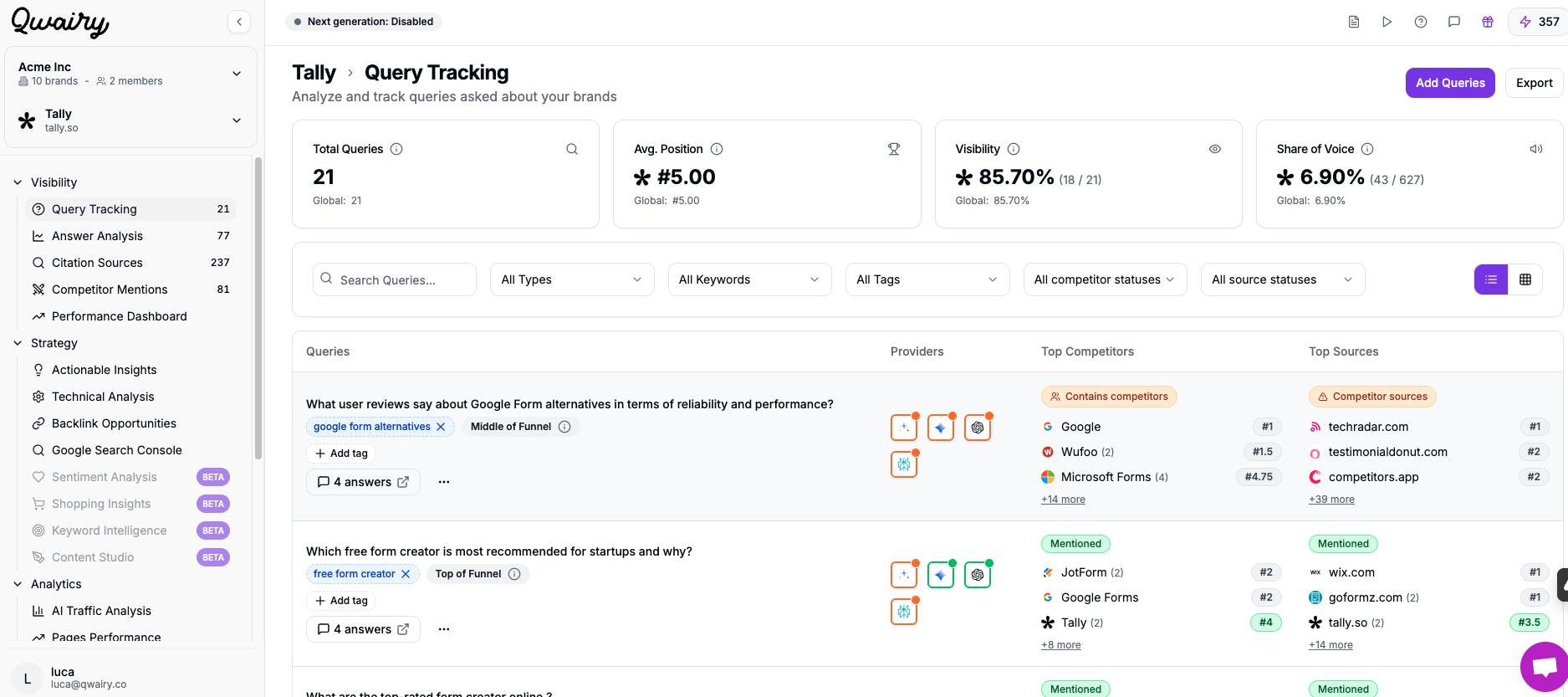Switch to list view layout
This screenshot has height=697, width=1568.
point(1491,279)
